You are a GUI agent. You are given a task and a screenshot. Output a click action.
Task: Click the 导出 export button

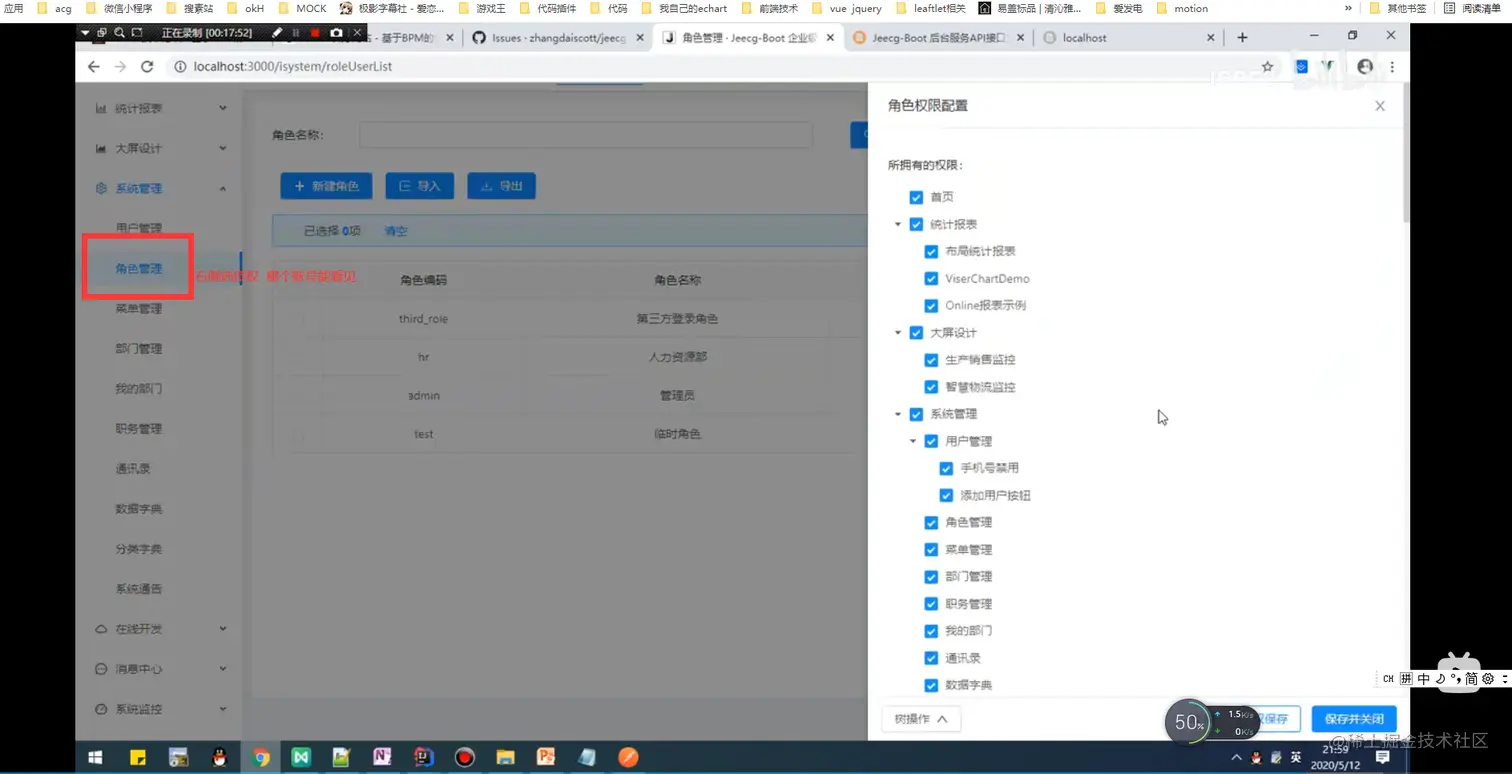click(501, 185)
